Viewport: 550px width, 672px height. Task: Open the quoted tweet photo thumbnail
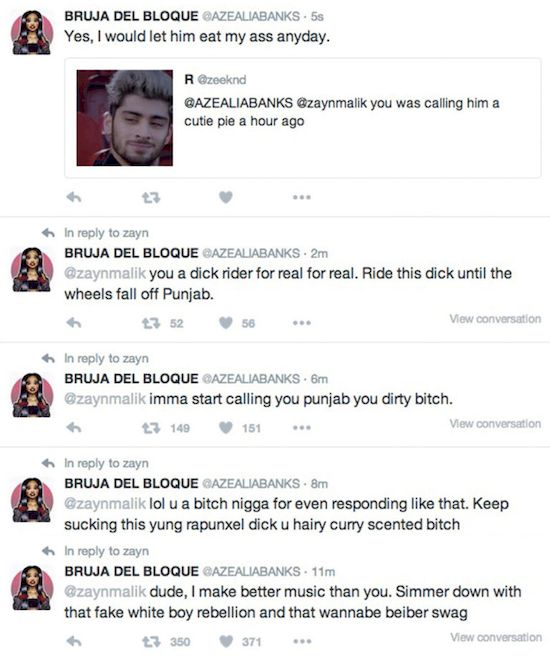(x=125, y=118)
